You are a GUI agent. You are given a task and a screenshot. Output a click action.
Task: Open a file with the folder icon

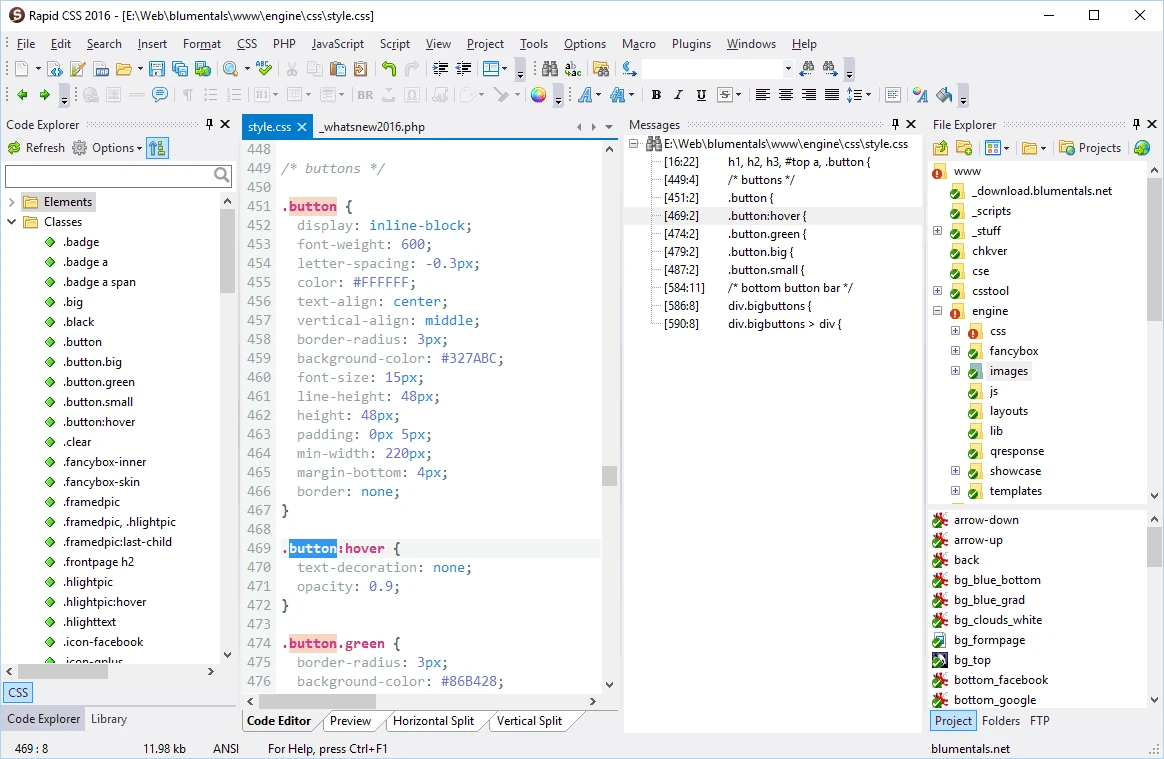pos(124,69)
